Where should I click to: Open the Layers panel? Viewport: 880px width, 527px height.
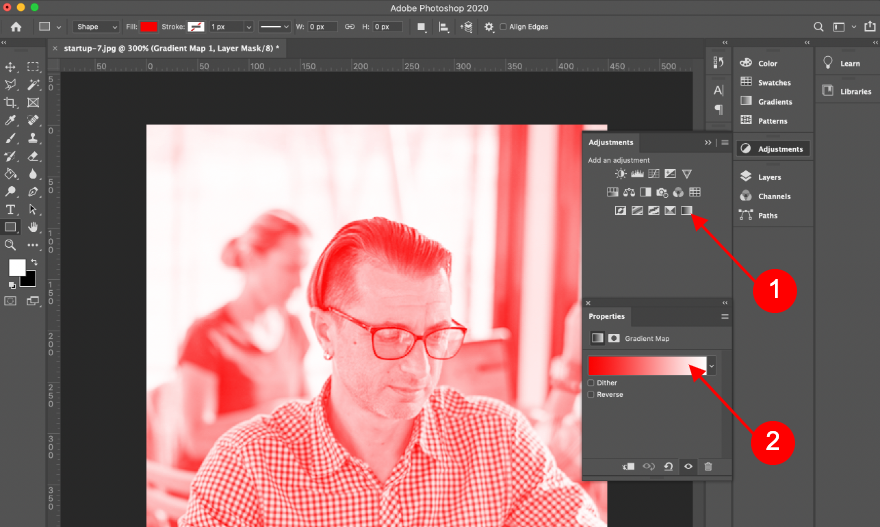769,177
